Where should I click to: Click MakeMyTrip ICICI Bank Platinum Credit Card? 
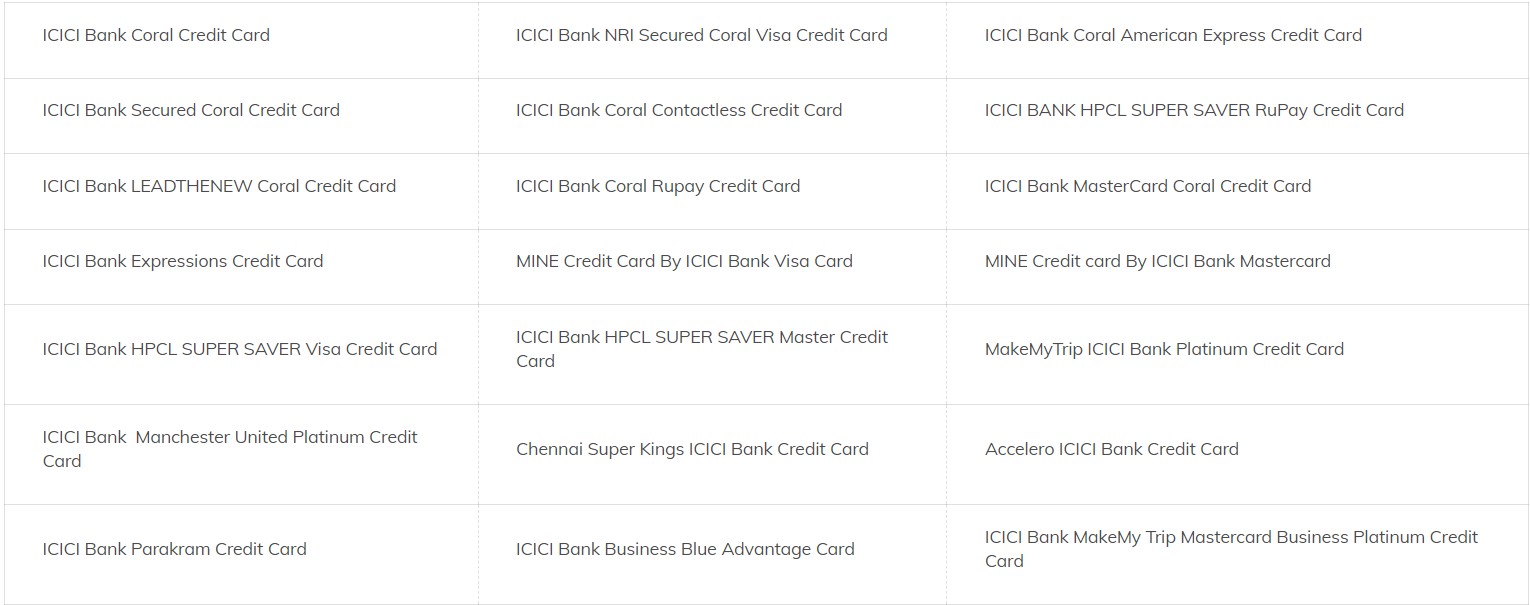tap(1164, 349)
